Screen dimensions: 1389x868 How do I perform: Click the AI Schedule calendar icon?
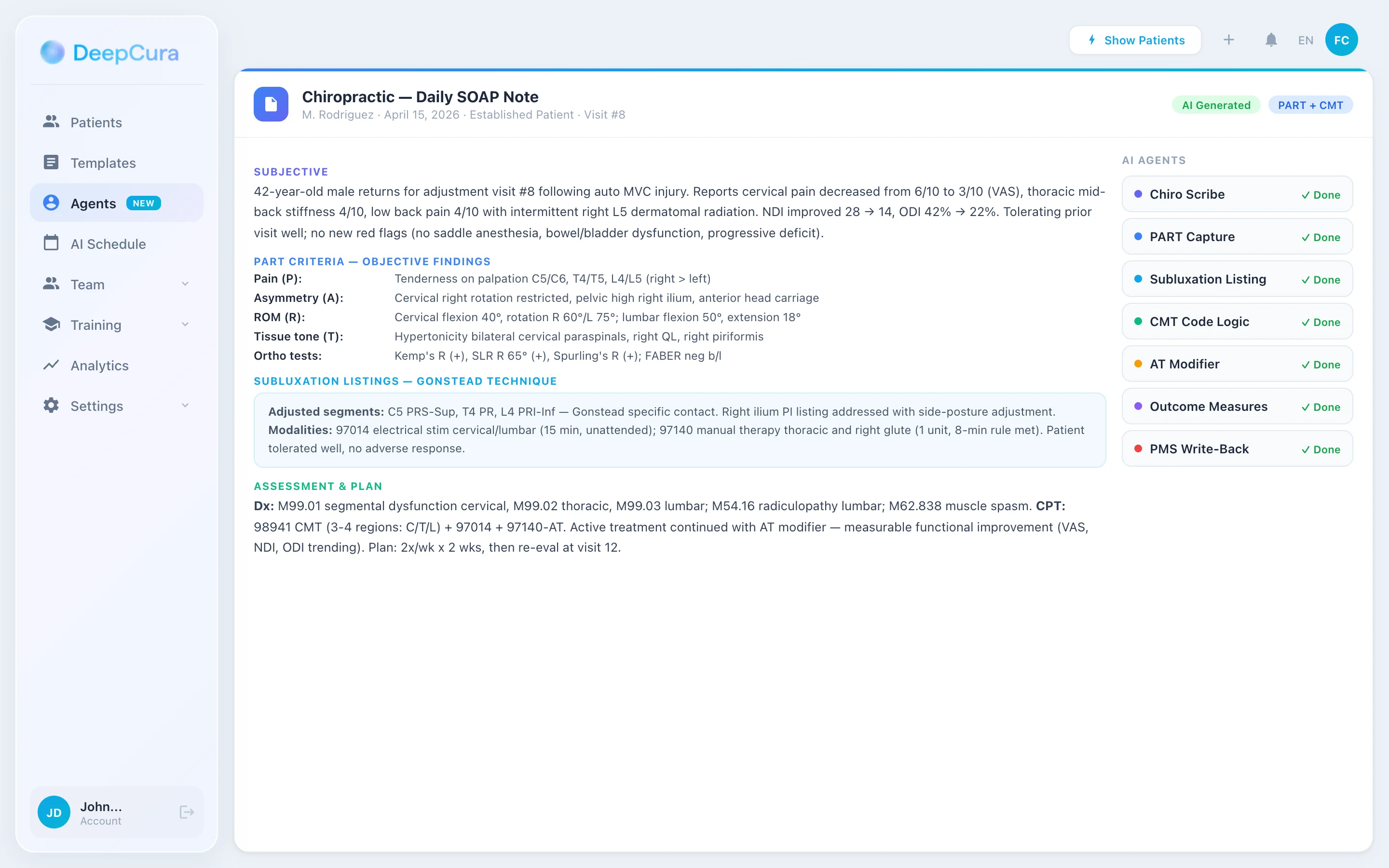pyautogui.click(x=51, y=244)
